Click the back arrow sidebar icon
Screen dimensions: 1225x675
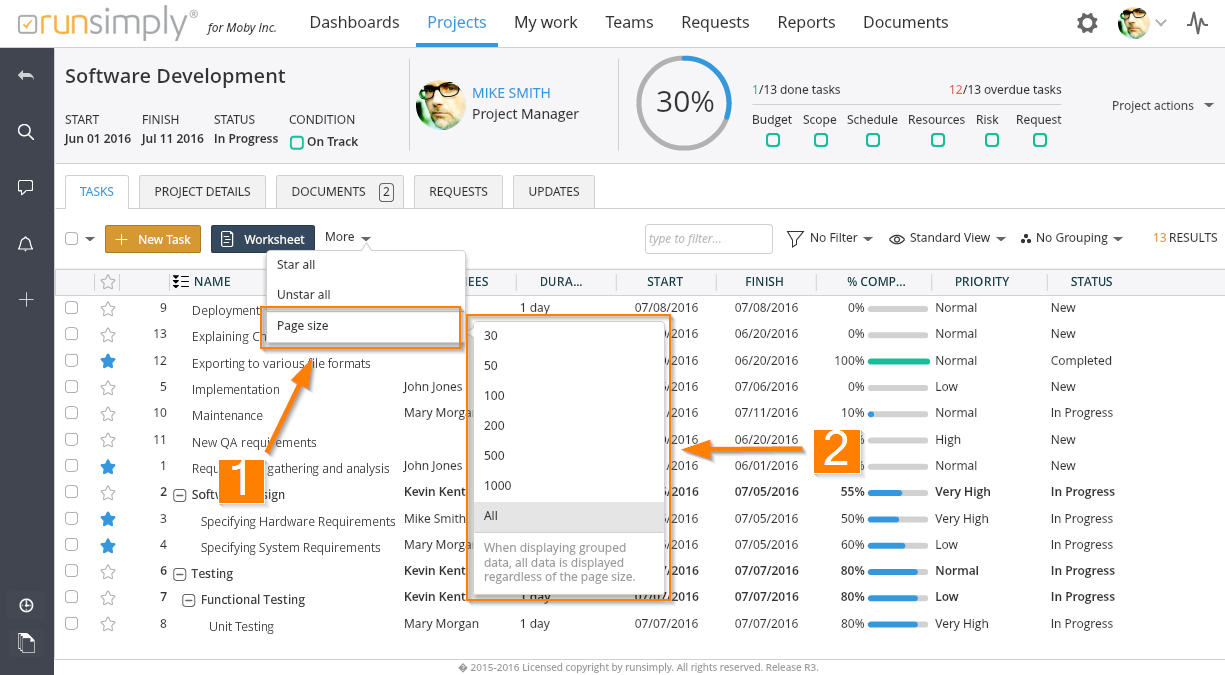point(26,76)
